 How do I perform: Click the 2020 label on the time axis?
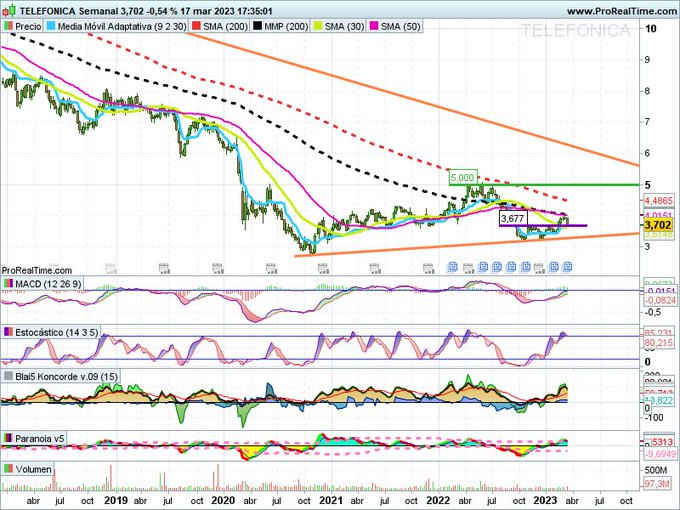click(x=223, y=500)
